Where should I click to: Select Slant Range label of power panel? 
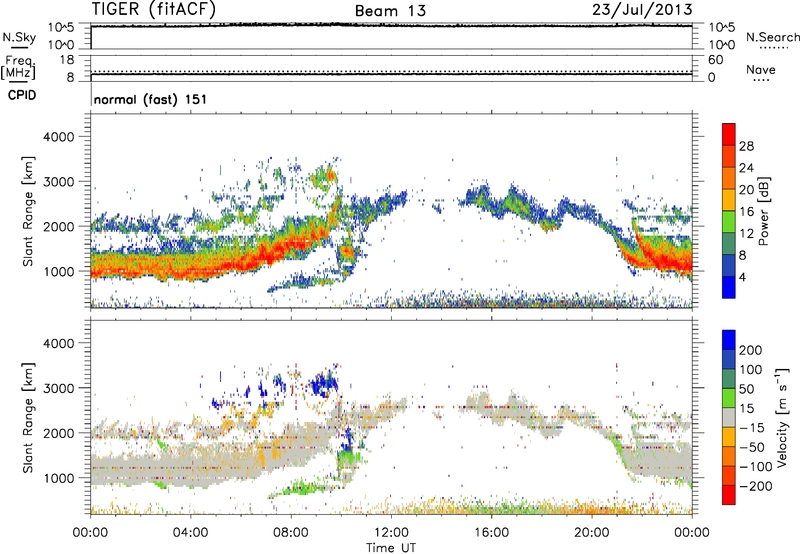pos(28,211)
